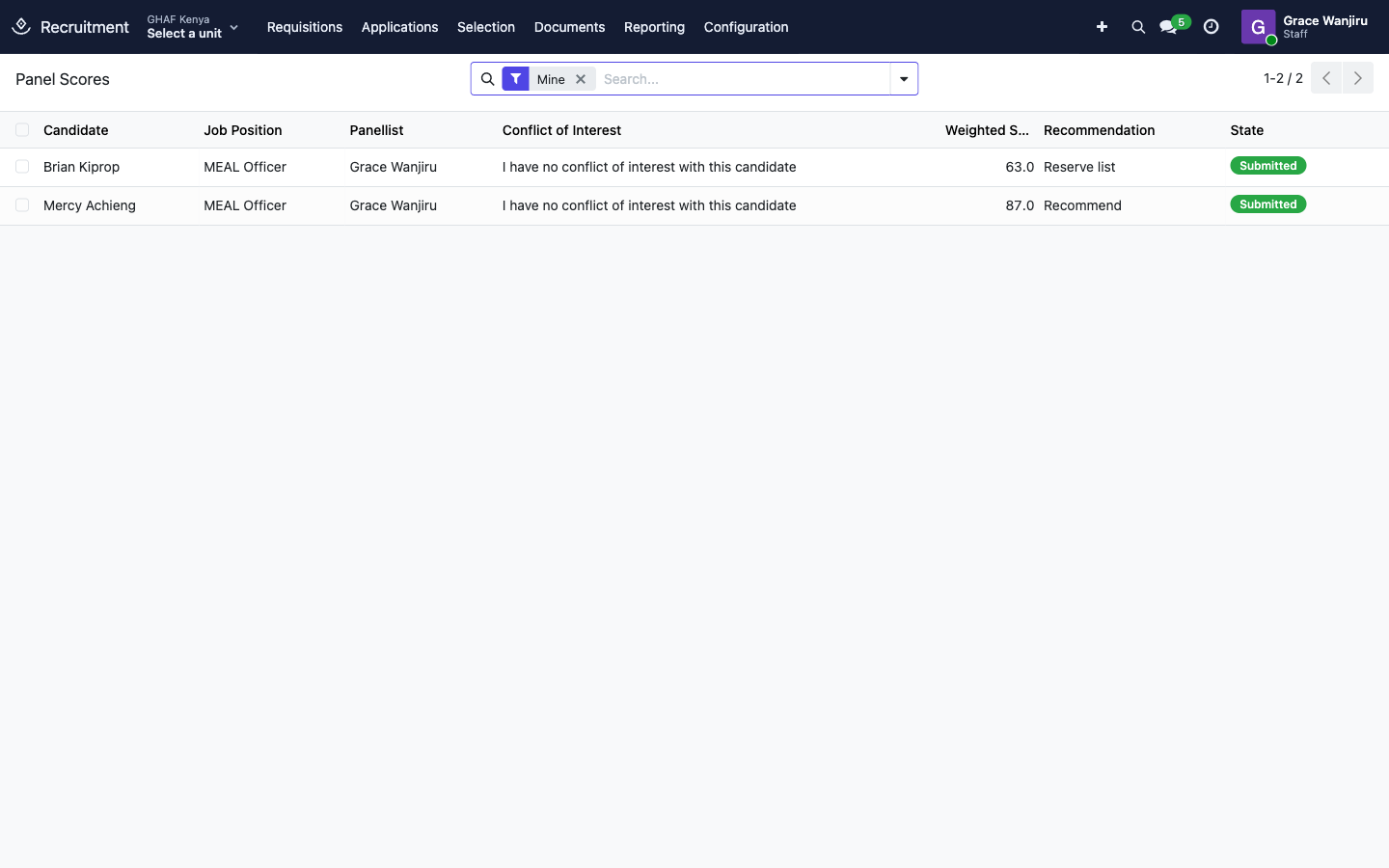
Task: Focus the Search... input field
Action: [743, 79]
